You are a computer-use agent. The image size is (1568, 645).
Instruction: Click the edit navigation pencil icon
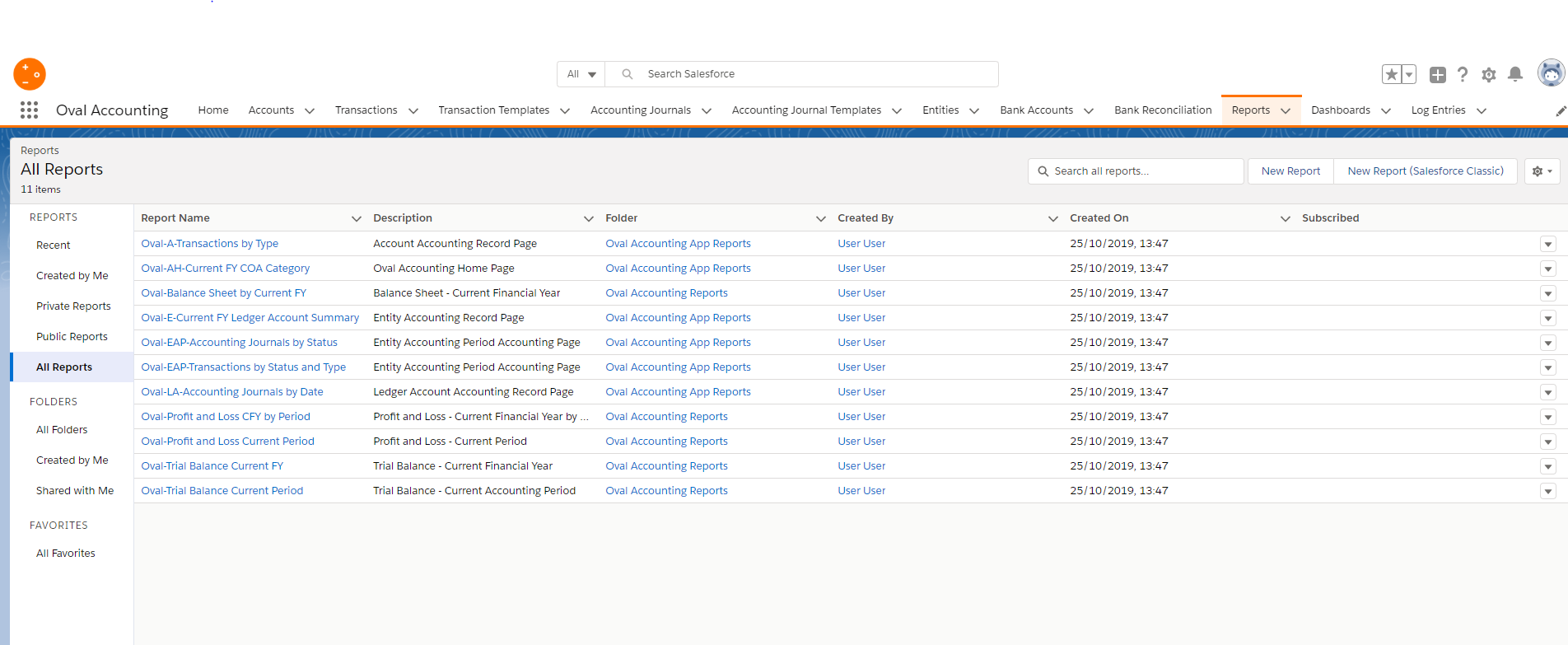(x=1560, y=111)
